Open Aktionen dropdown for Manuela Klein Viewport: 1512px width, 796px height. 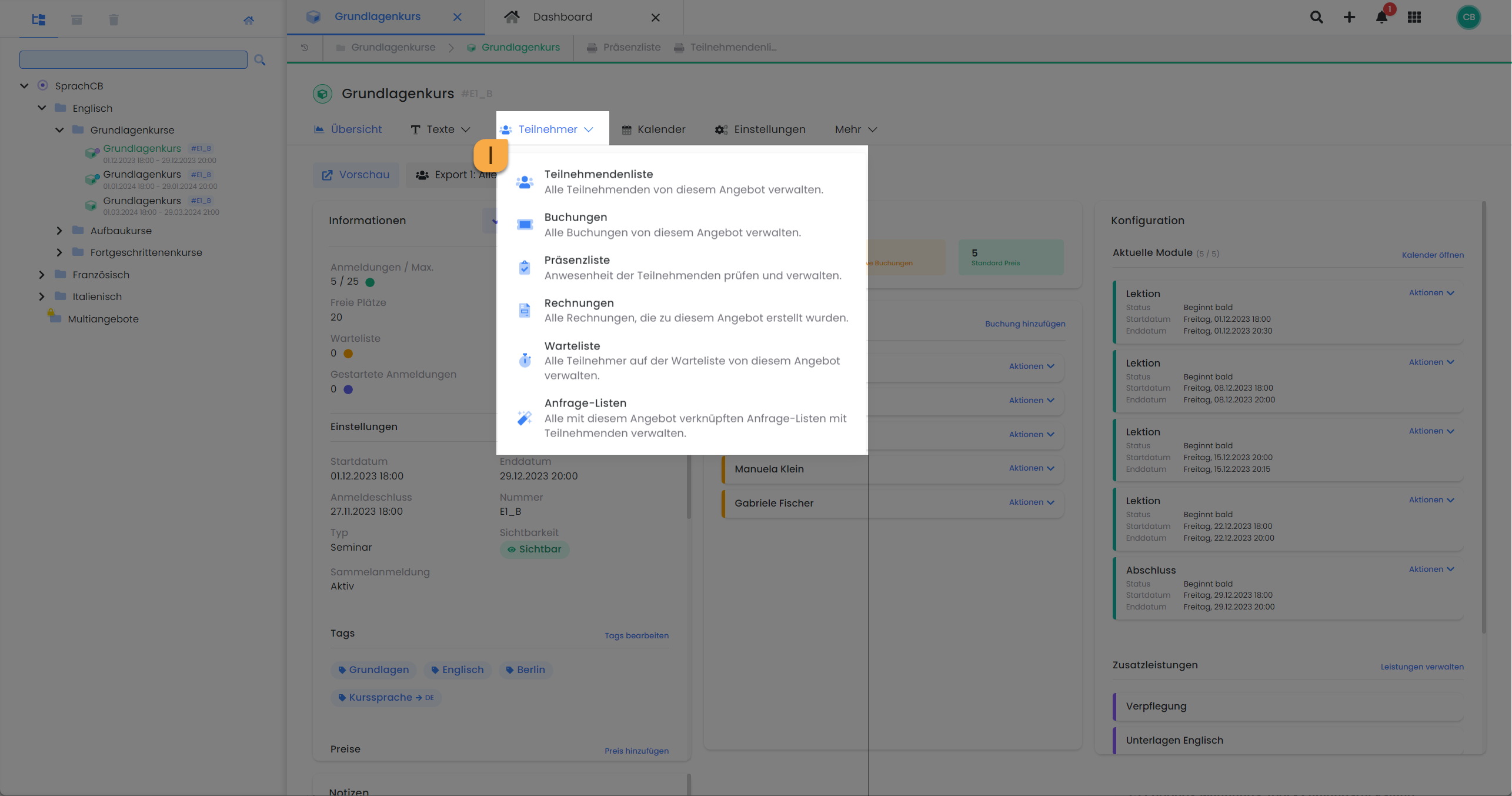point(1032,468)
